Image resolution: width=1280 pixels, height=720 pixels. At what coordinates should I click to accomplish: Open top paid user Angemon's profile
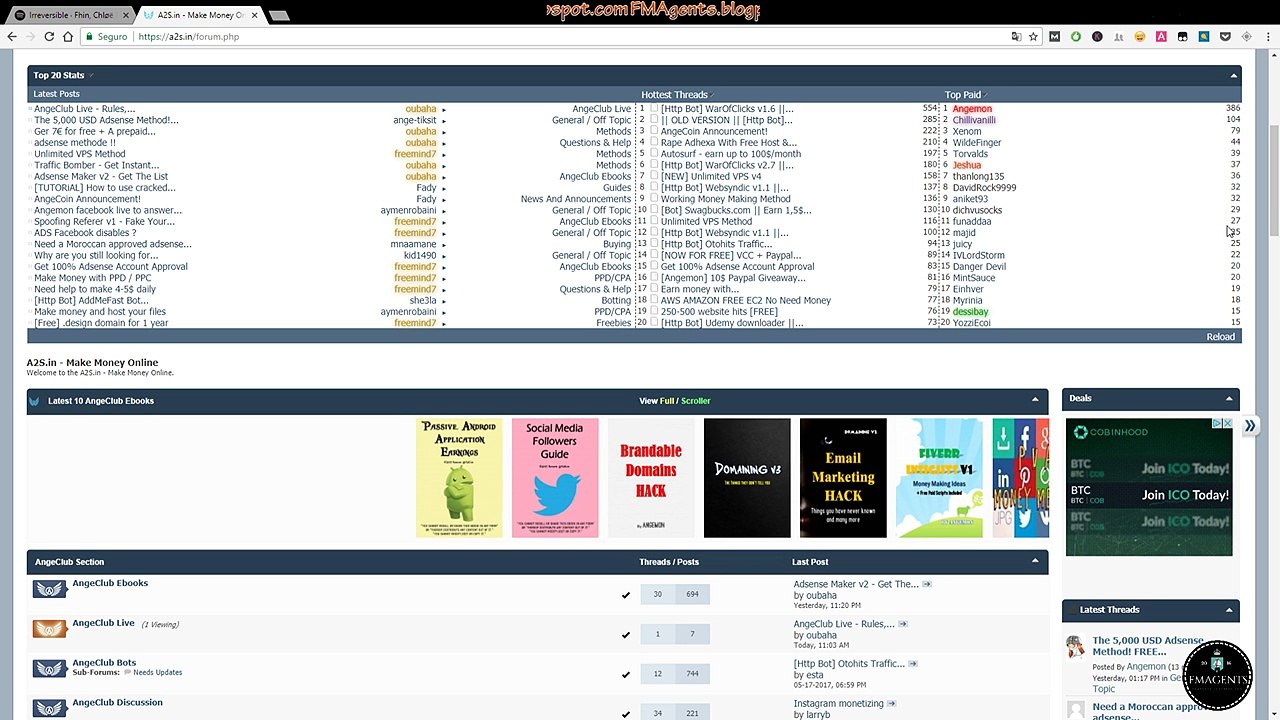click(x=972, y=109)
